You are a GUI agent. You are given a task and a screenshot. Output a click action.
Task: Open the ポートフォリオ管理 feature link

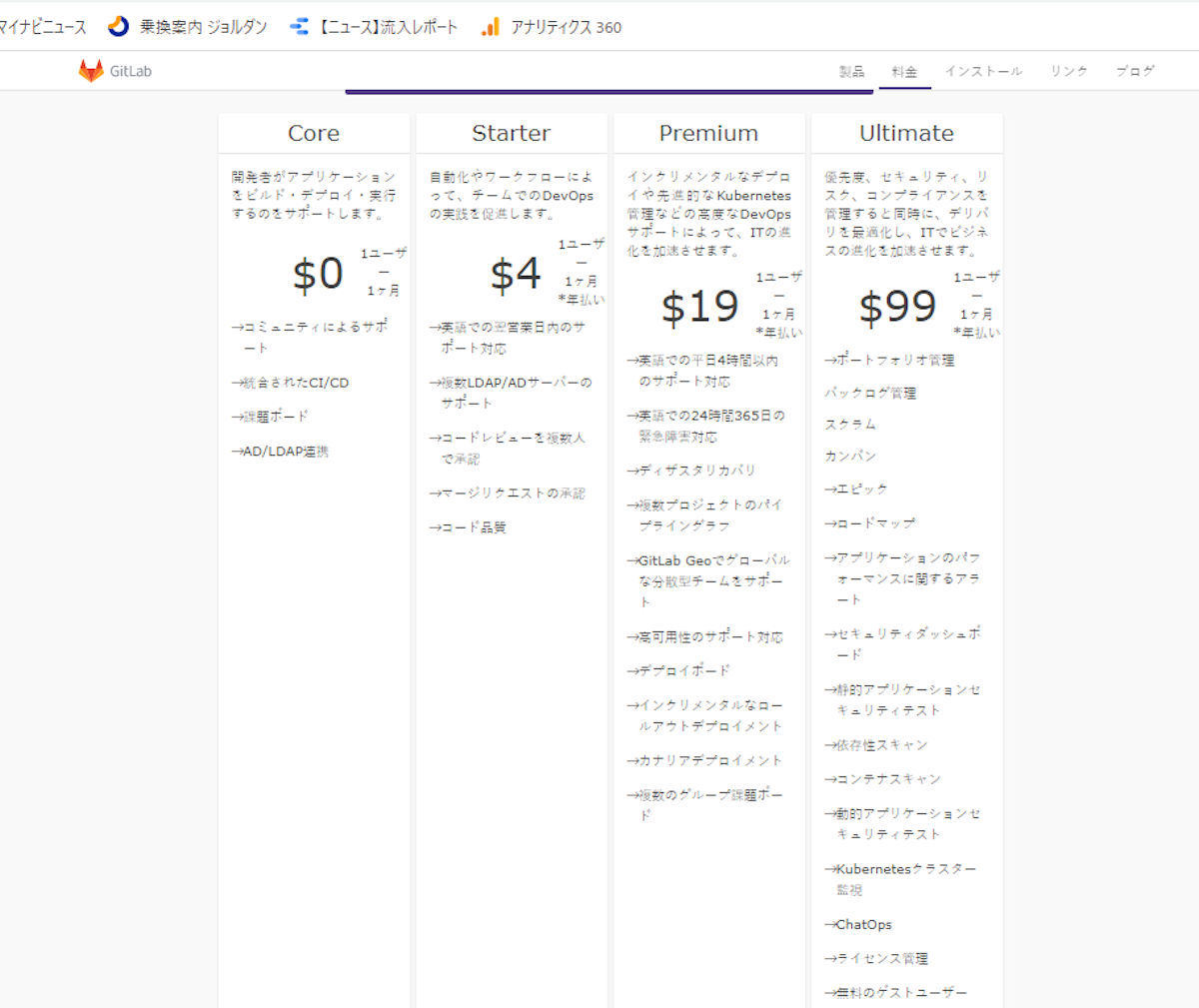pyautogui.click(x=889, y=360)
